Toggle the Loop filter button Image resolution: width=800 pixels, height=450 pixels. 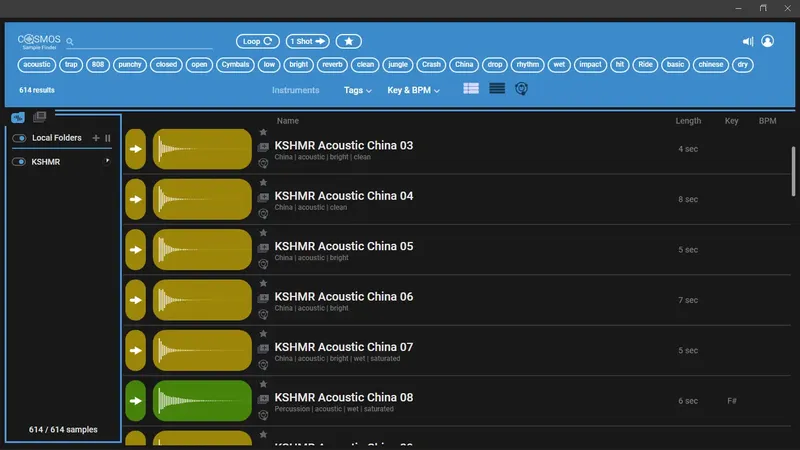coord(258,41)
